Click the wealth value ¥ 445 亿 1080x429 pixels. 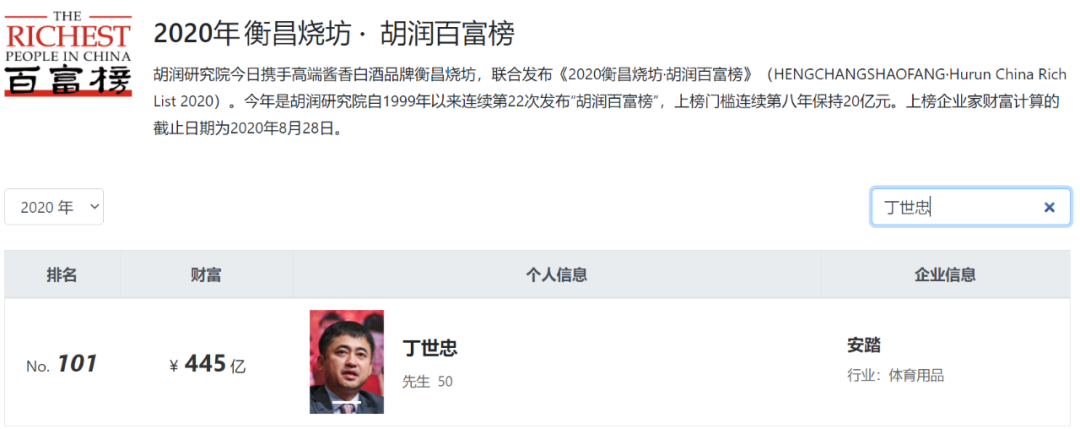click(x=207, y=364)
